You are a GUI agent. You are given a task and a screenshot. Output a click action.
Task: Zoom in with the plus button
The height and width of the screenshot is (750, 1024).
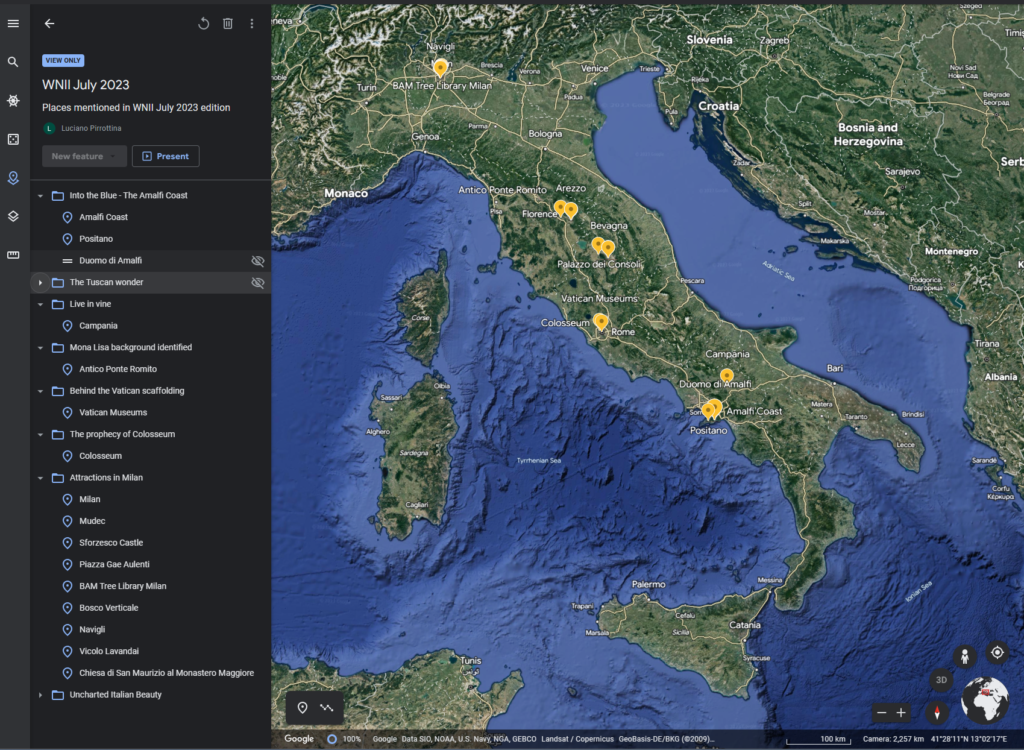coord(901,713)
